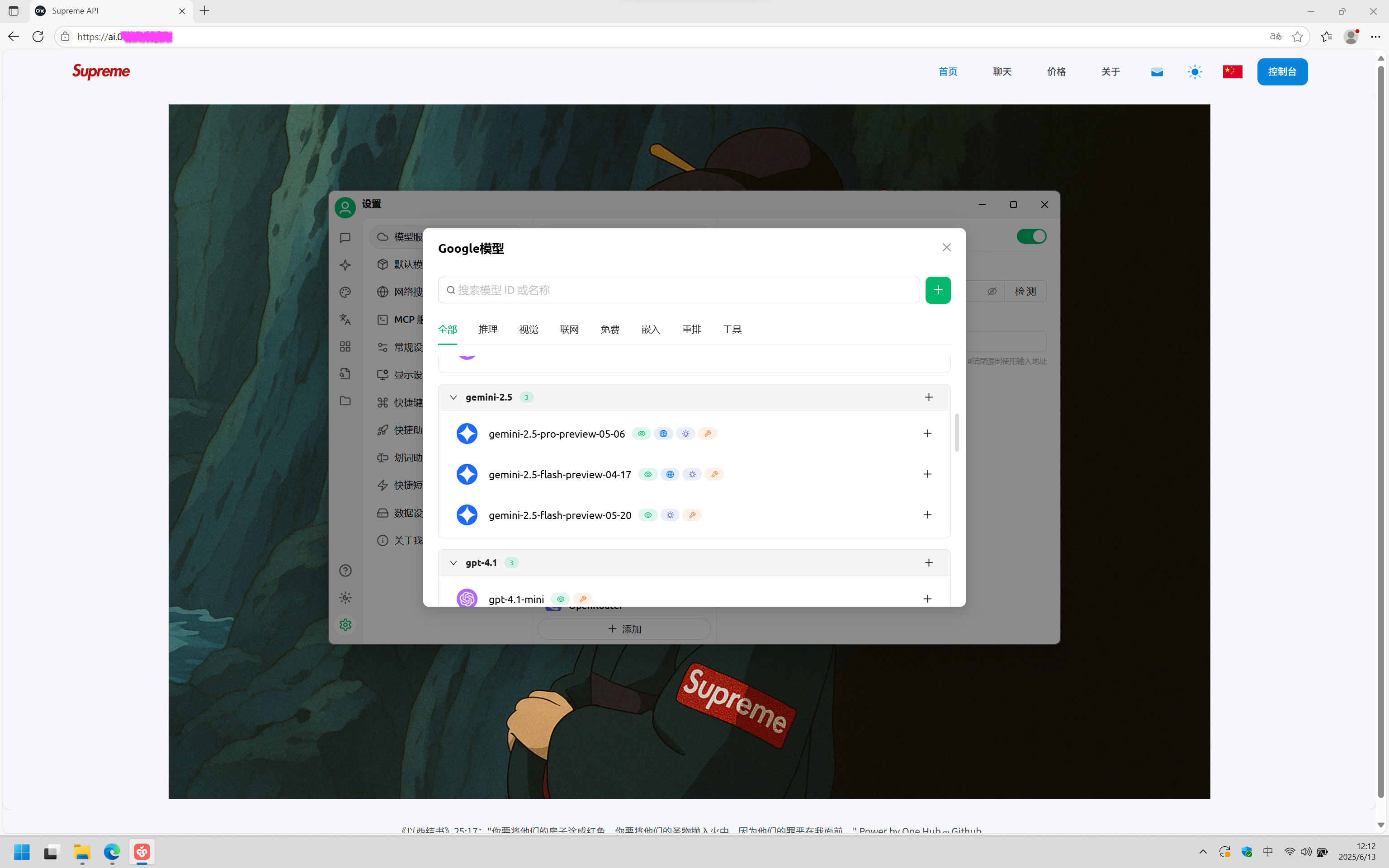The image size is (1389, 868).
Task: Close the Google模型 dialog
Action: point(946,247)
